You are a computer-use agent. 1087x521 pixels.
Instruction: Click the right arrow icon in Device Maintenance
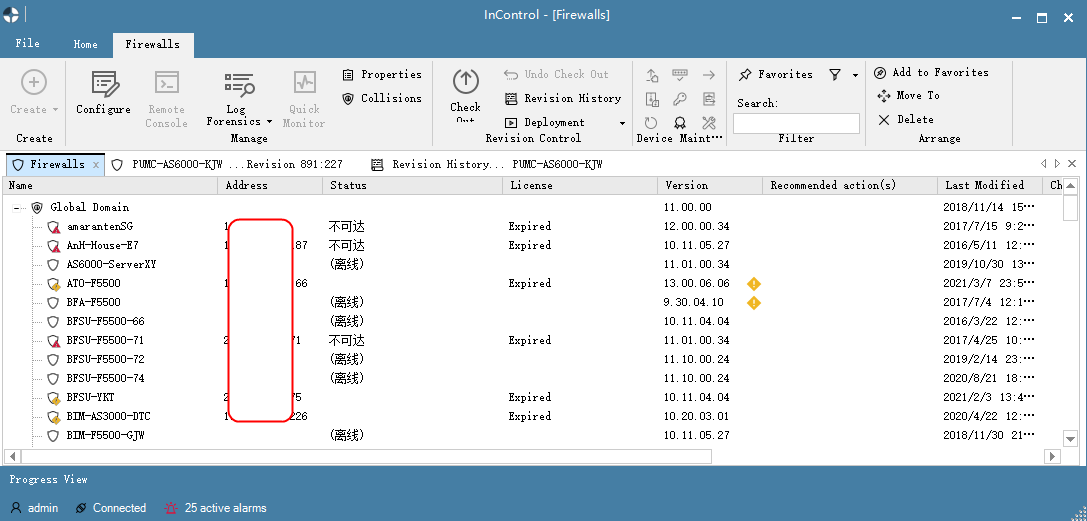pos(708,75)
